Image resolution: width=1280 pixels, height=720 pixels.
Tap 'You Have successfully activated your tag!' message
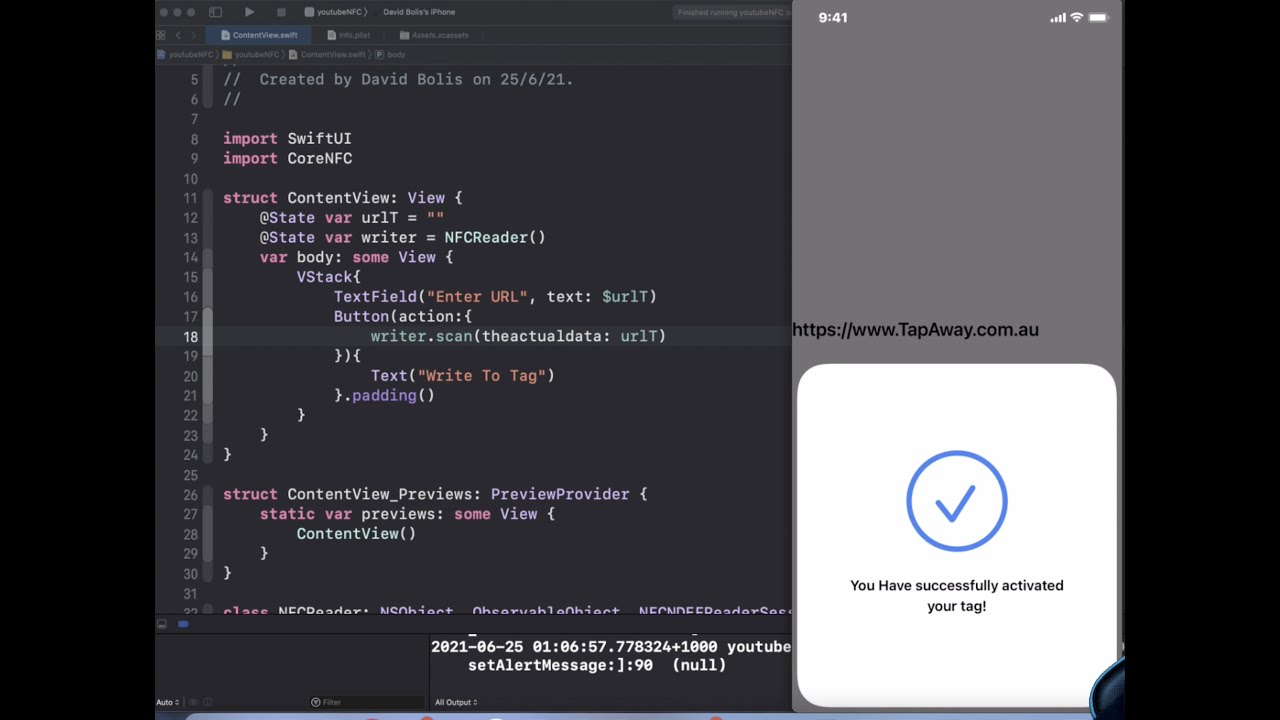pyautogui.click(x=957, y=596)
